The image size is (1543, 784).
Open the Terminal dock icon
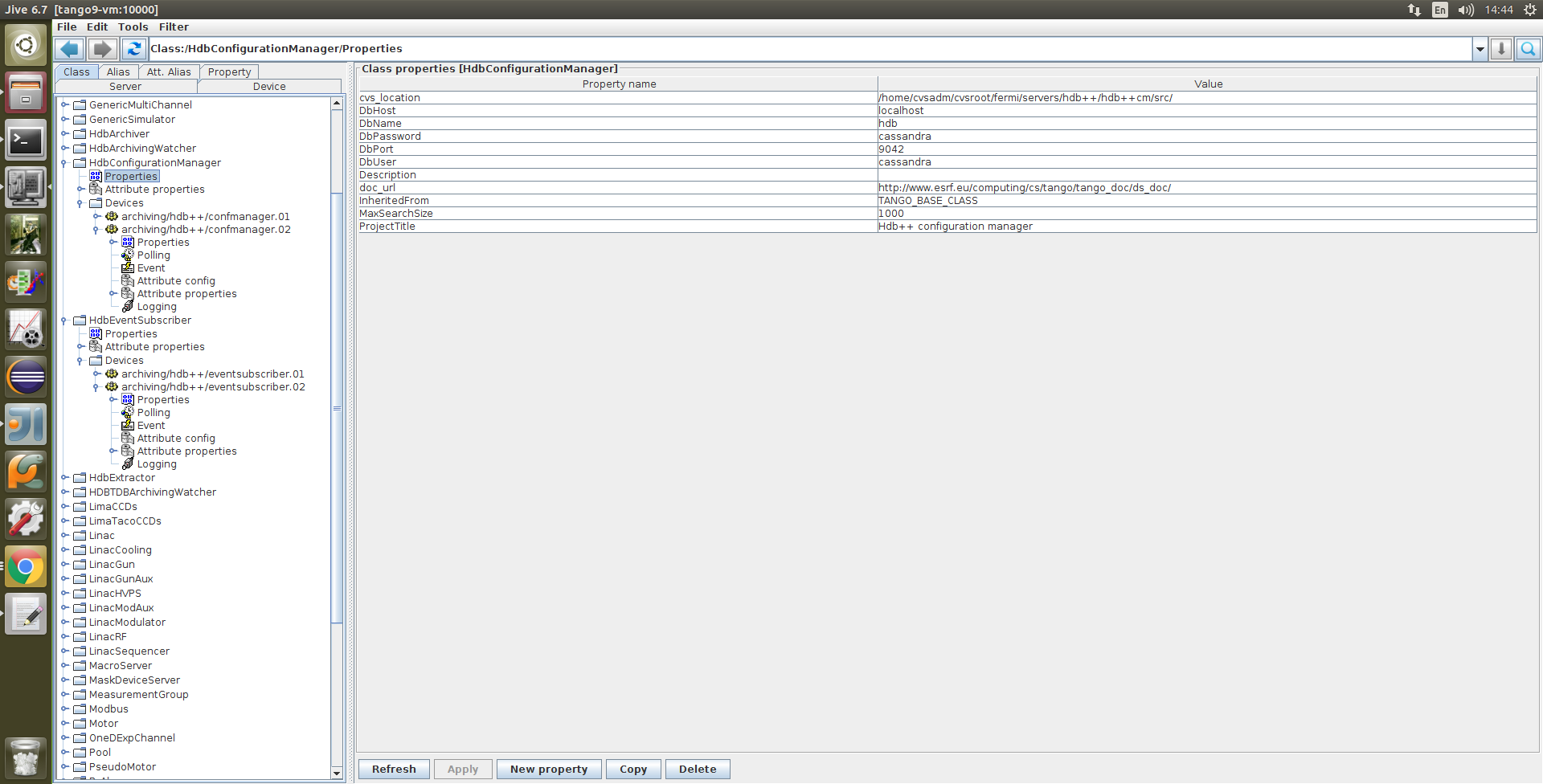coord(26,141)
